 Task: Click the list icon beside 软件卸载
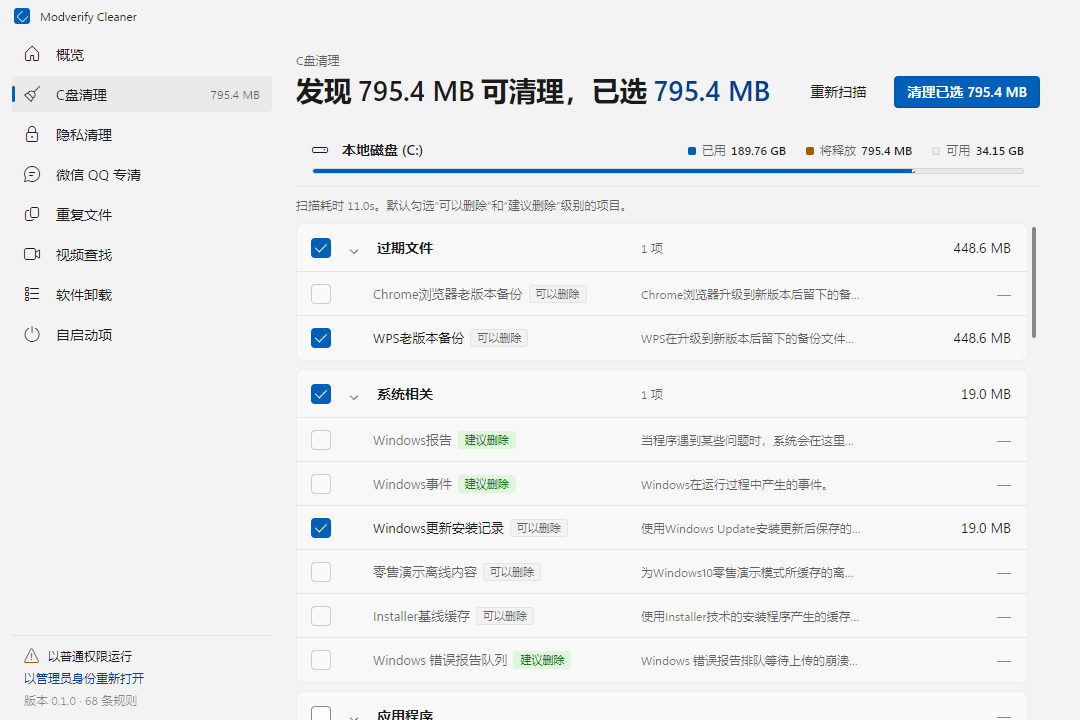pyautogui.click(x=32, y=294)
